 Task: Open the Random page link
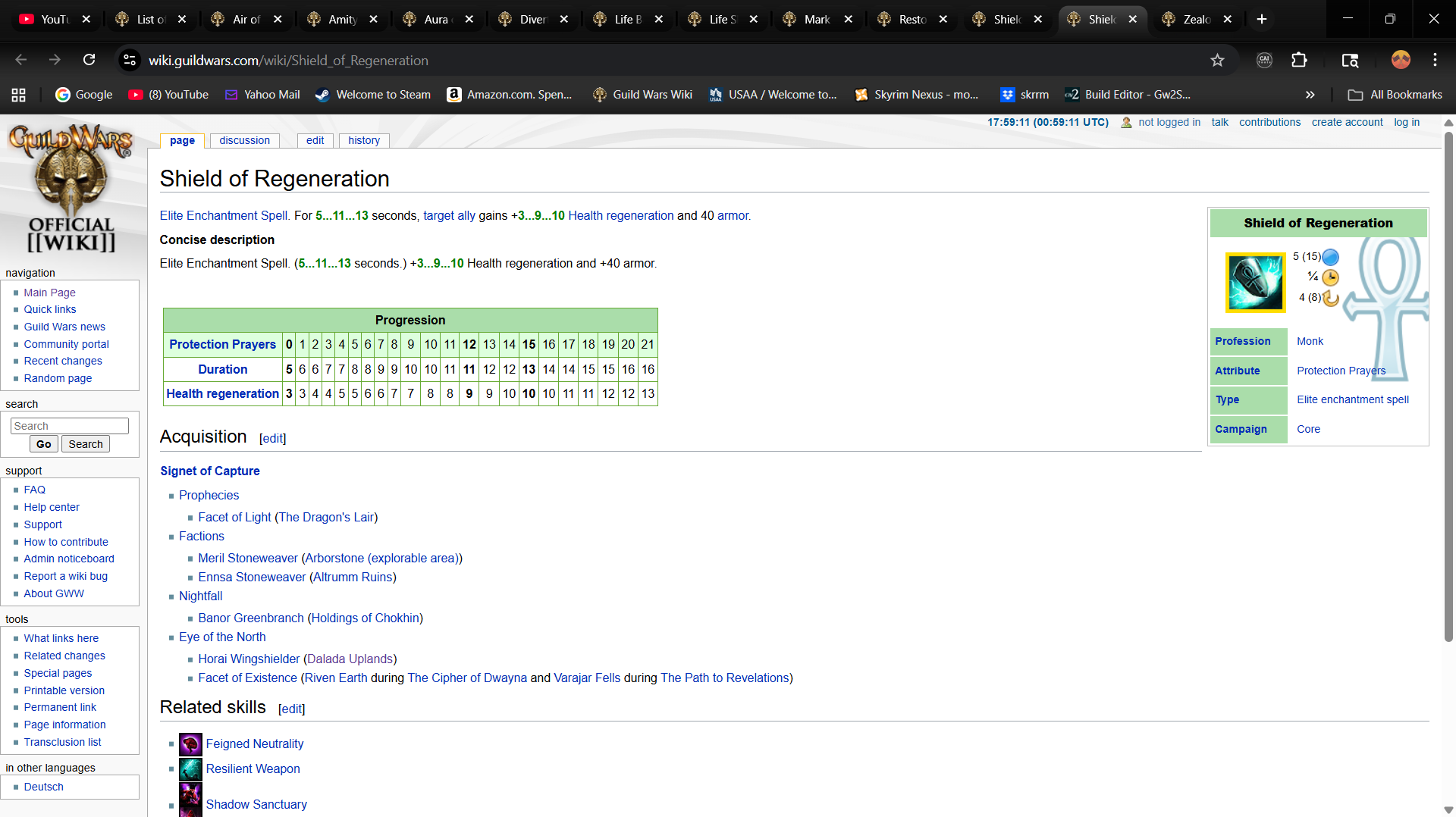click(x=58, y=378)
